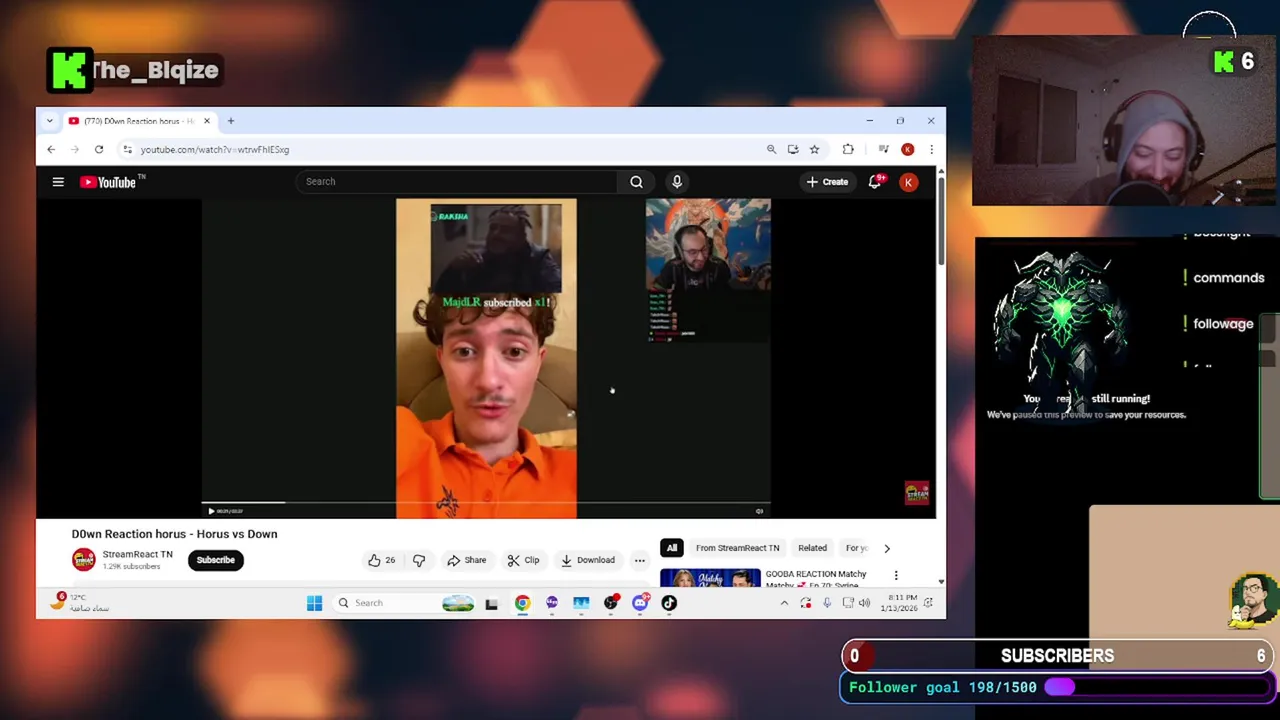Click the commands entry in stream overlay

tap(1228, 278)
